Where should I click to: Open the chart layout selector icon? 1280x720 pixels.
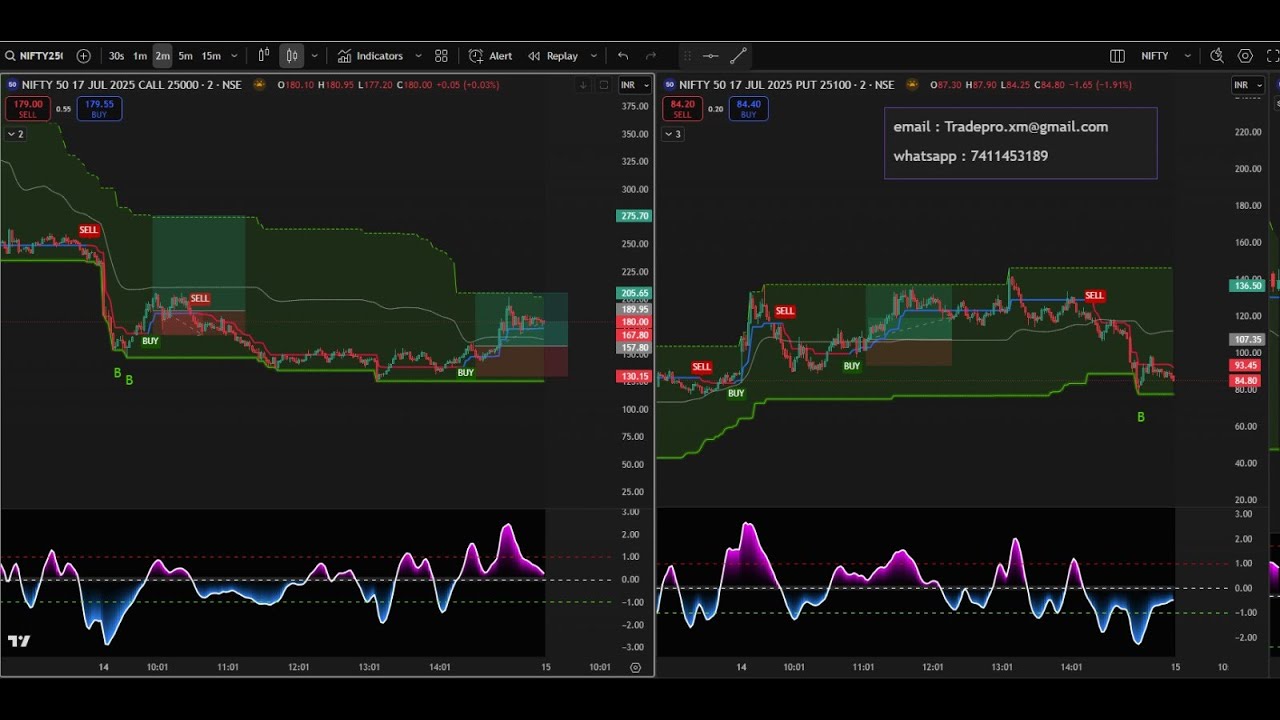pos(1117,56)
